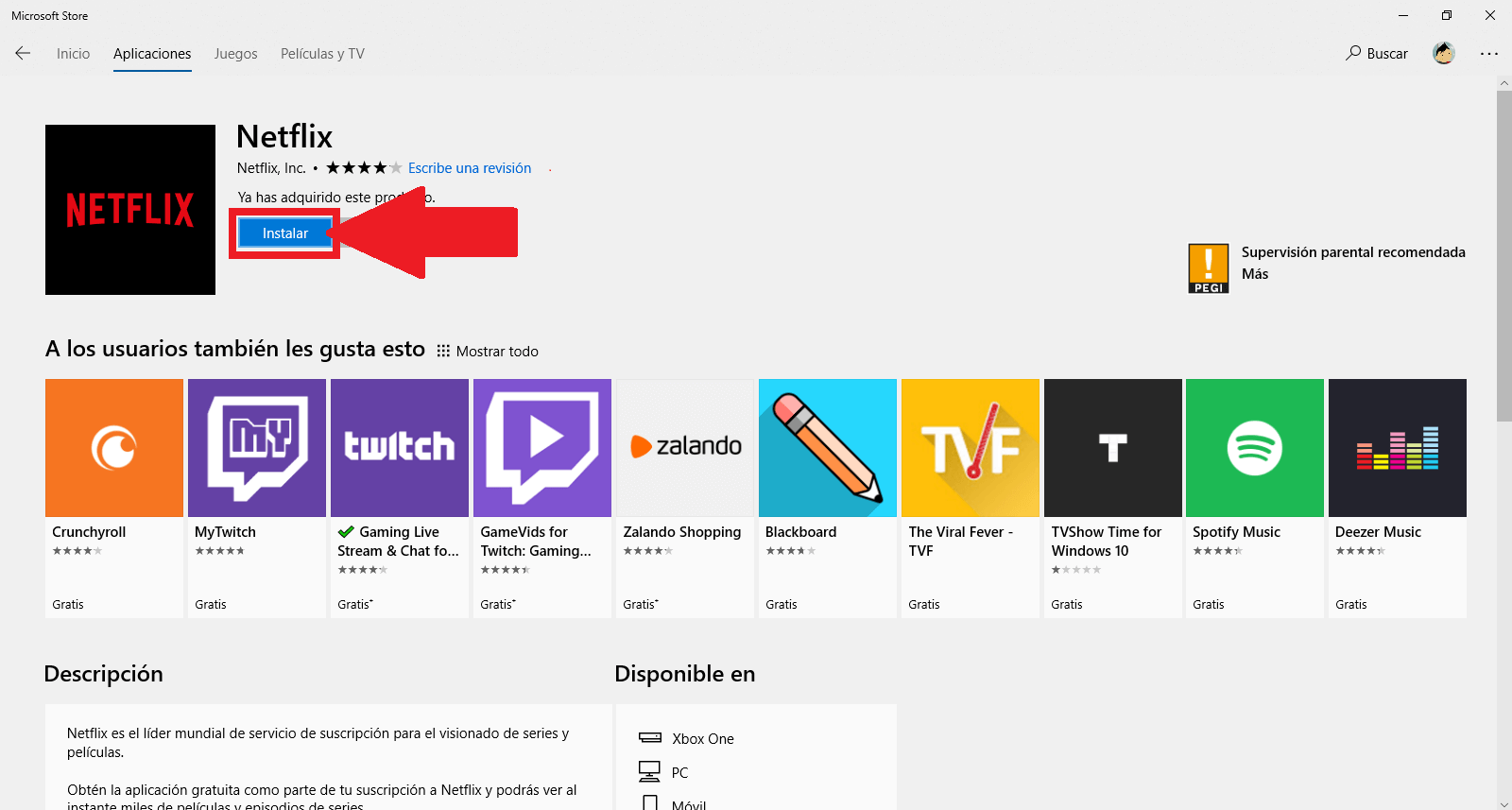The image size is (1512, 810).
Task: Open the TVShow Time tile
Action: (x=1113, y=498)
